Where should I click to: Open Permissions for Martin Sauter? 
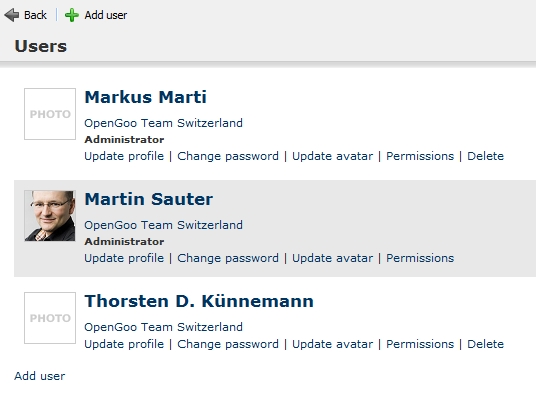pyautogui.click(x=420, y=258)
